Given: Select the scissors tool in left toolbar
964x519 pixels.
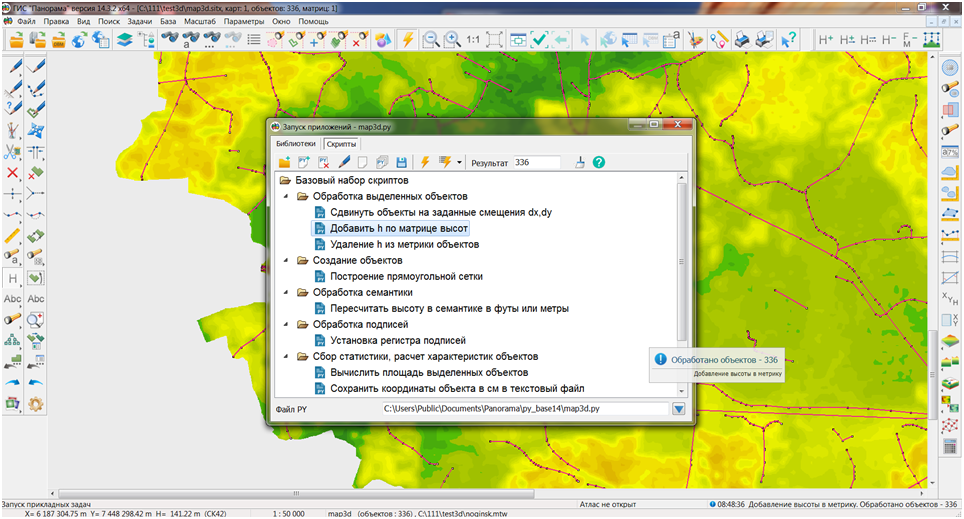Looking at the screenshot, I should pos(12,152).
